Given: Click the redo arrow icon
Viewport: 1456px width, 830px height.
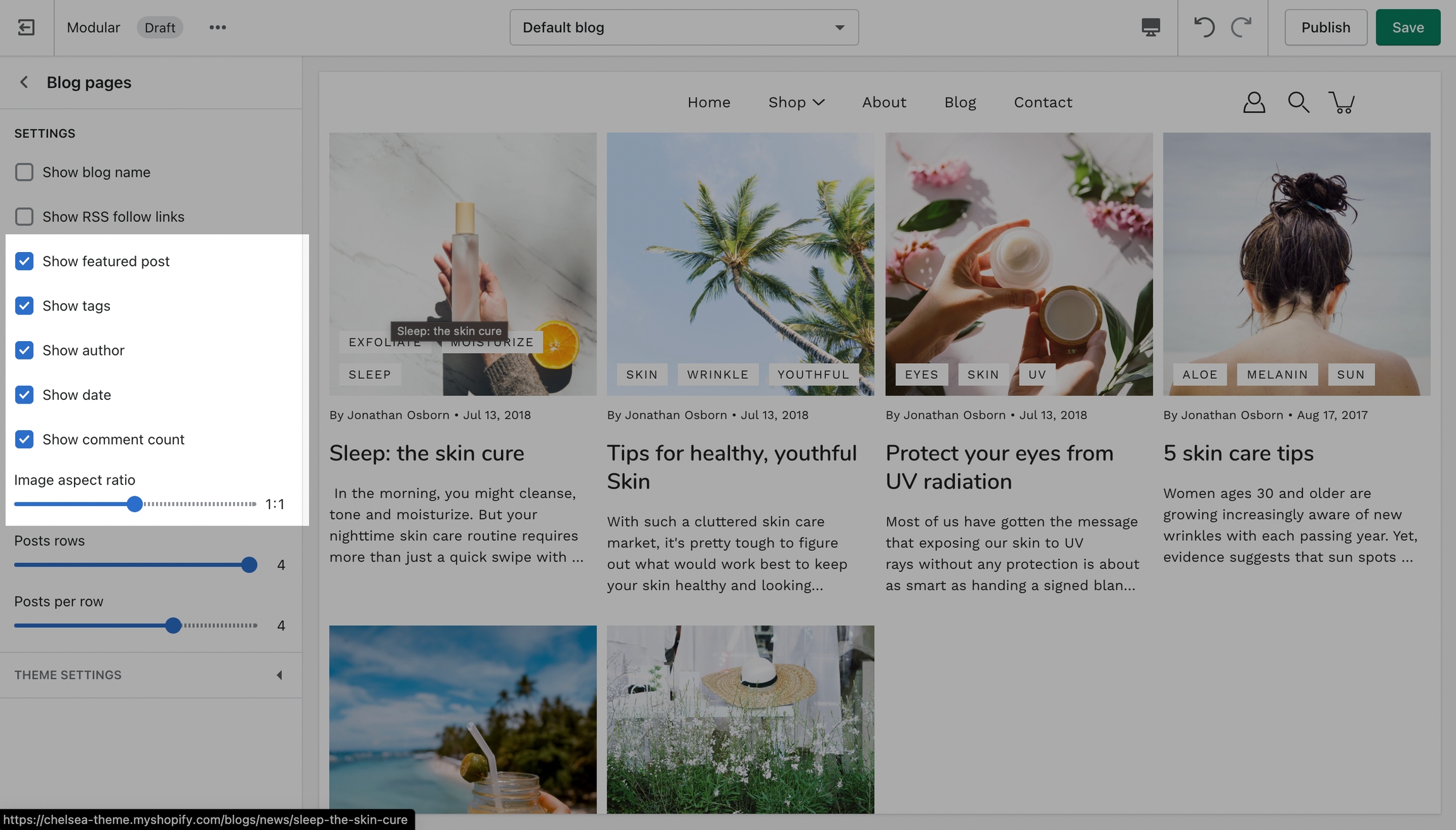Looking at the screenshot, I should (x=1241, y=27).
